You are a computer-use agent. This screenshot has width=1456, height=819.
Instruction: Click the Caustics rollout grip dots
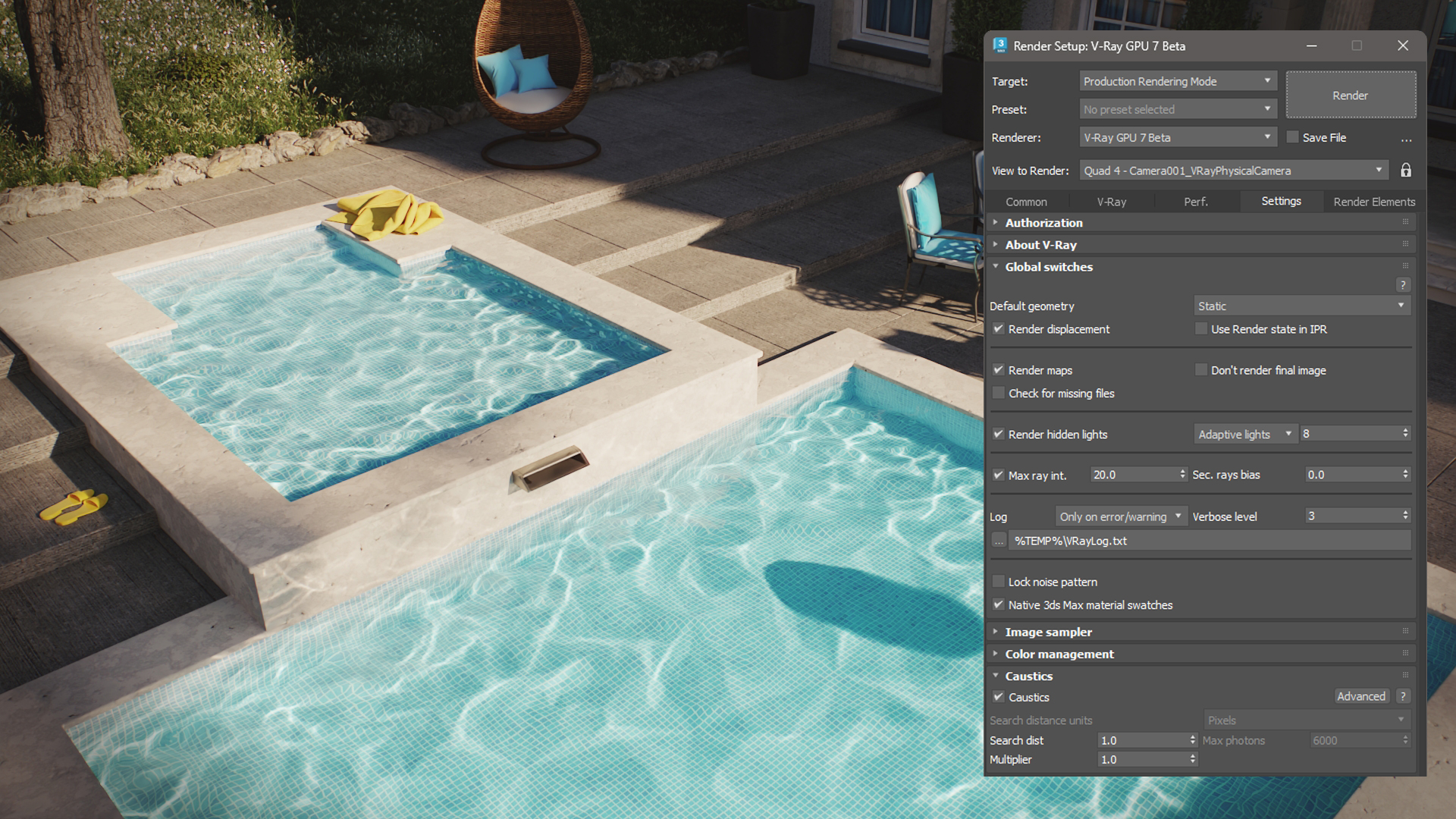1407,674
